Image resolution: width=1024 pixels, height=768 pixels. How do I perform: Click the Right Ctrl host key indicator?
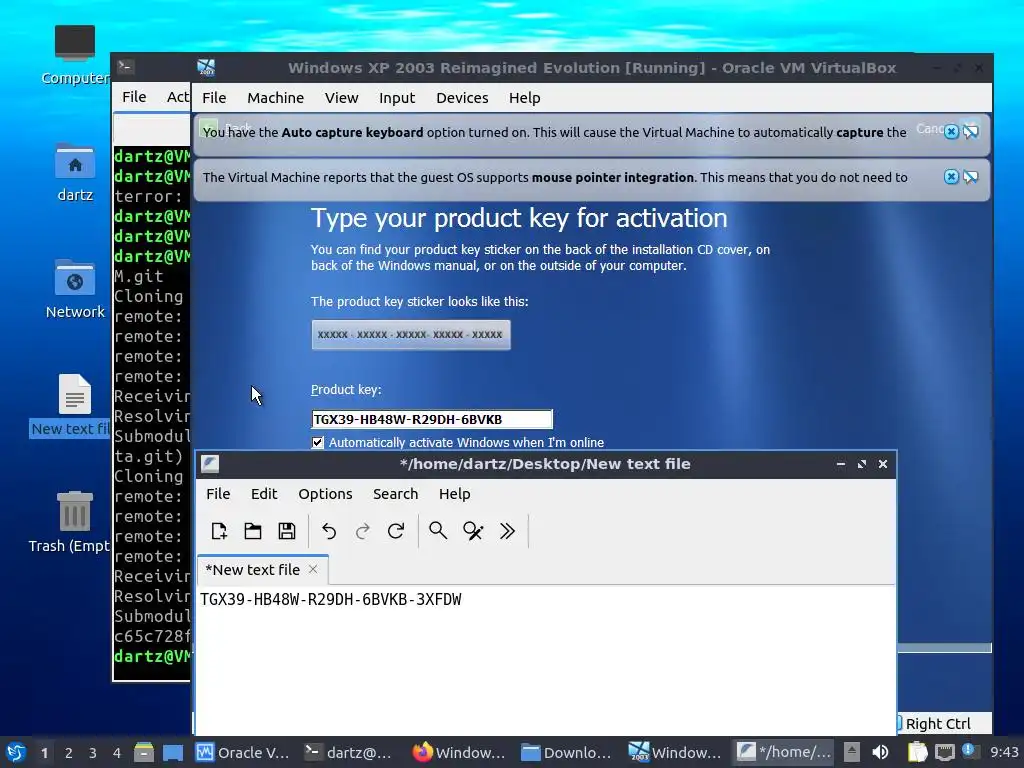pos(937,724)
